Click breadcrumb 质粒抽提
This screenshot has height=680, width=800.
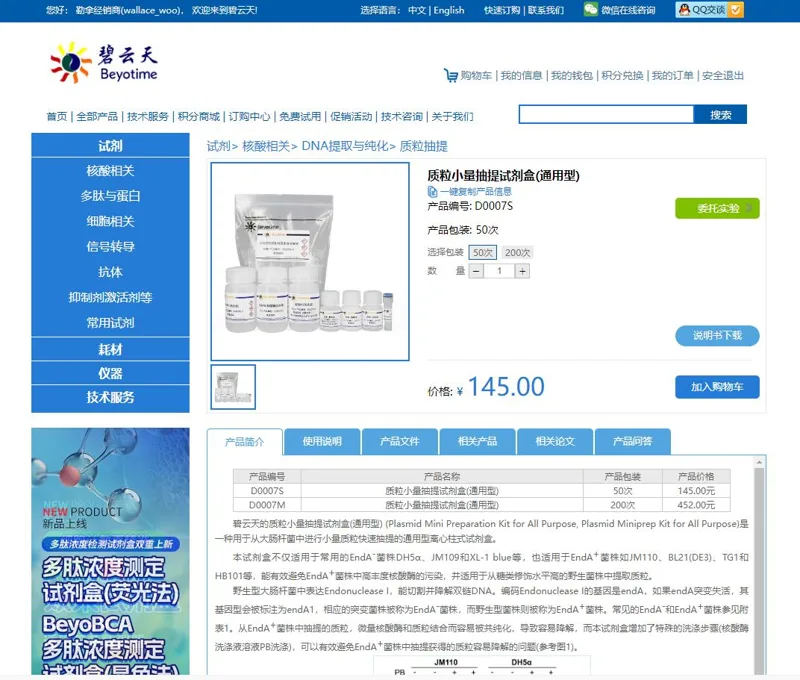click(x=423, y=146)
